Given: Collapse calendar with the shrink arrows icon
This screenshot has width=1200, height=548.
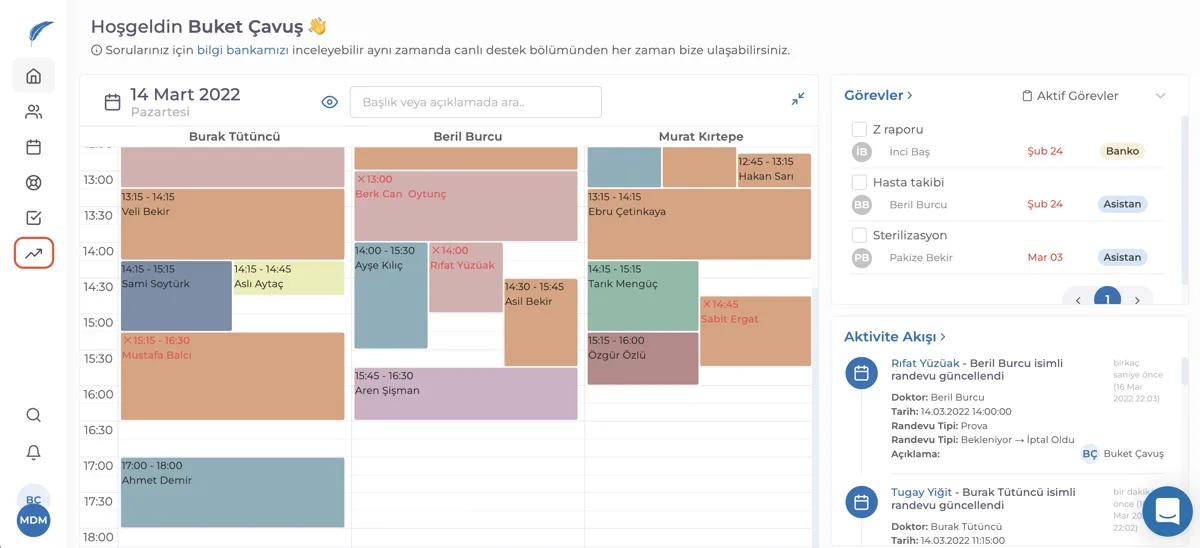Looking at the screenshot, I should click(798, 99).
